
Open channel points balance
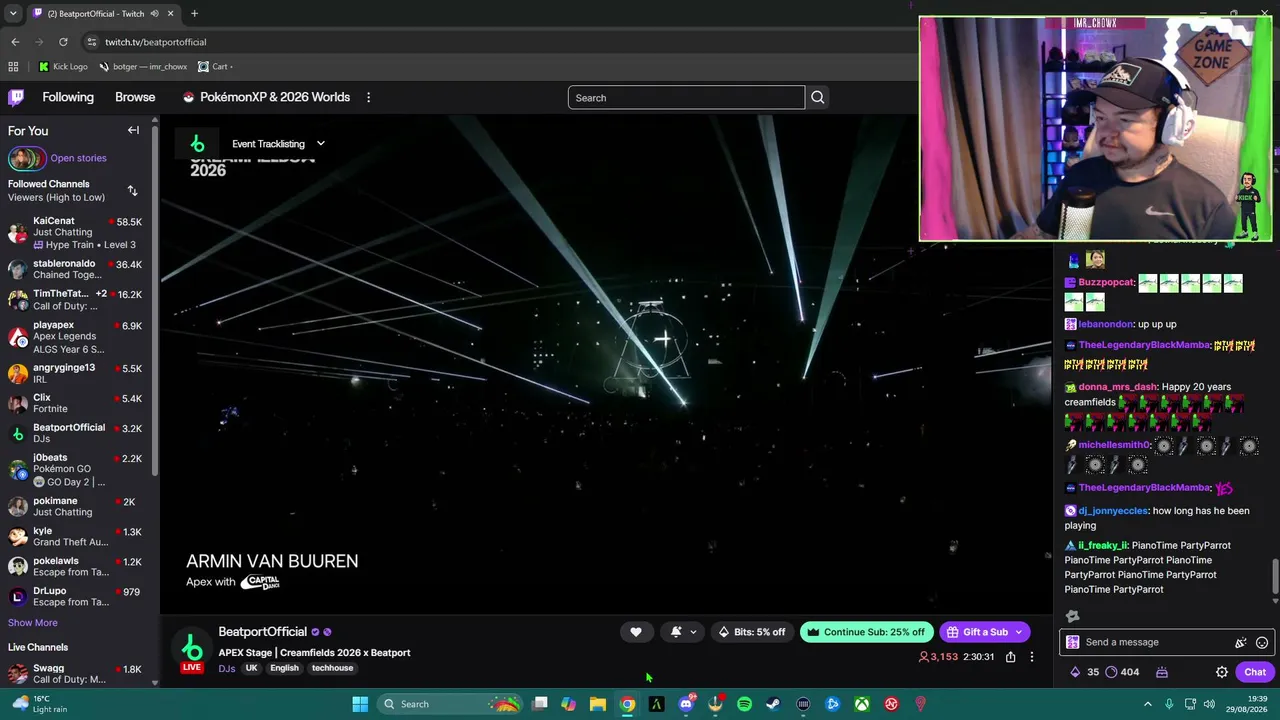(1124, 672)
